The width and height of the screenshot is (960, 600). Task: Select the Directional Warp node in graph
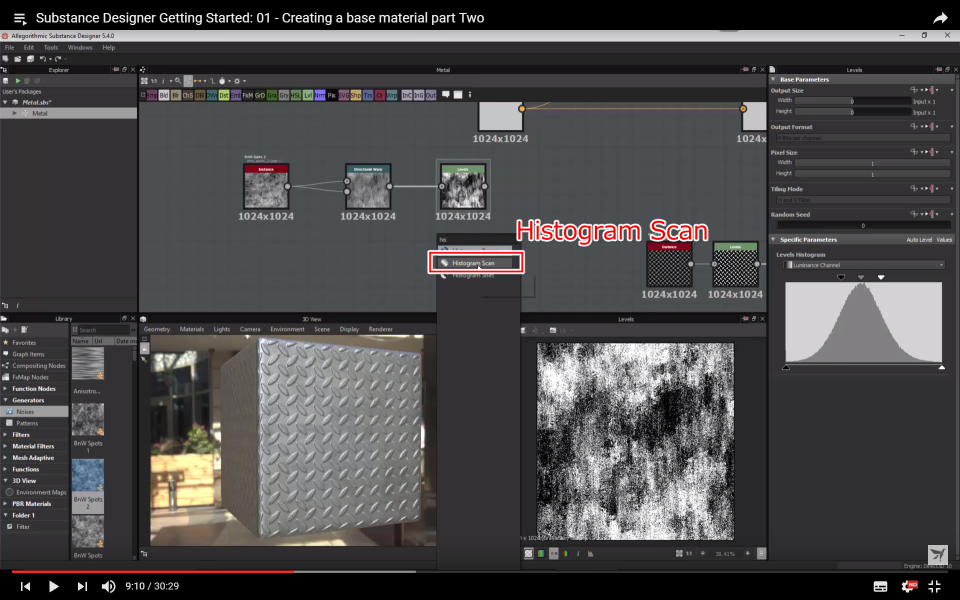pos(368,187)
